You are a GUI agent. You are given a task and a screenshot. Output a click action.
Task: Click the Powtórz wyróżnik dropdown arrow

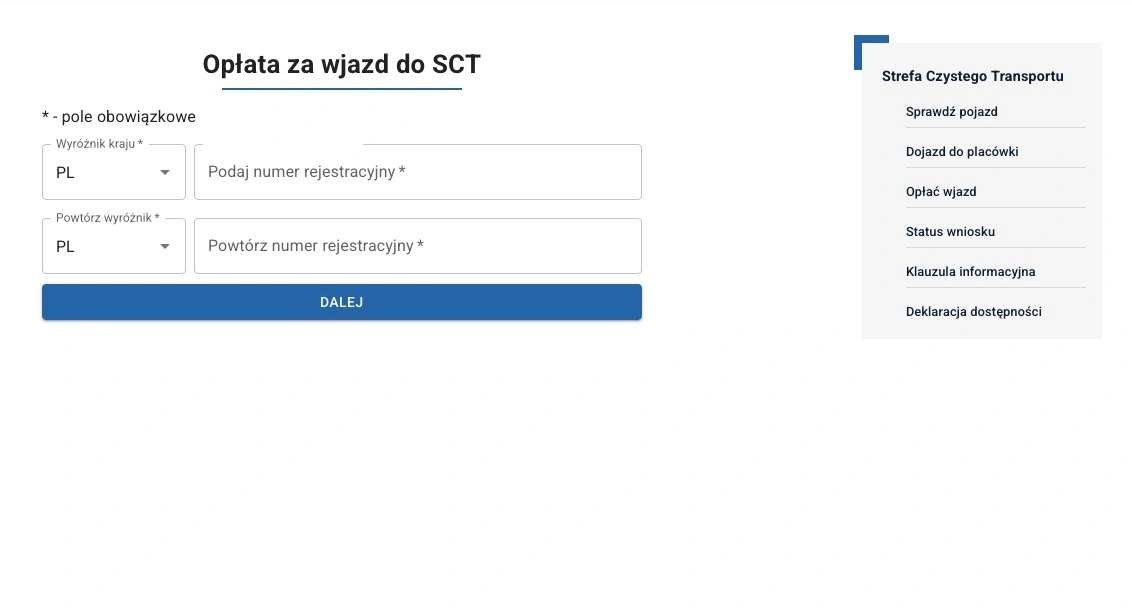[165, 247]
